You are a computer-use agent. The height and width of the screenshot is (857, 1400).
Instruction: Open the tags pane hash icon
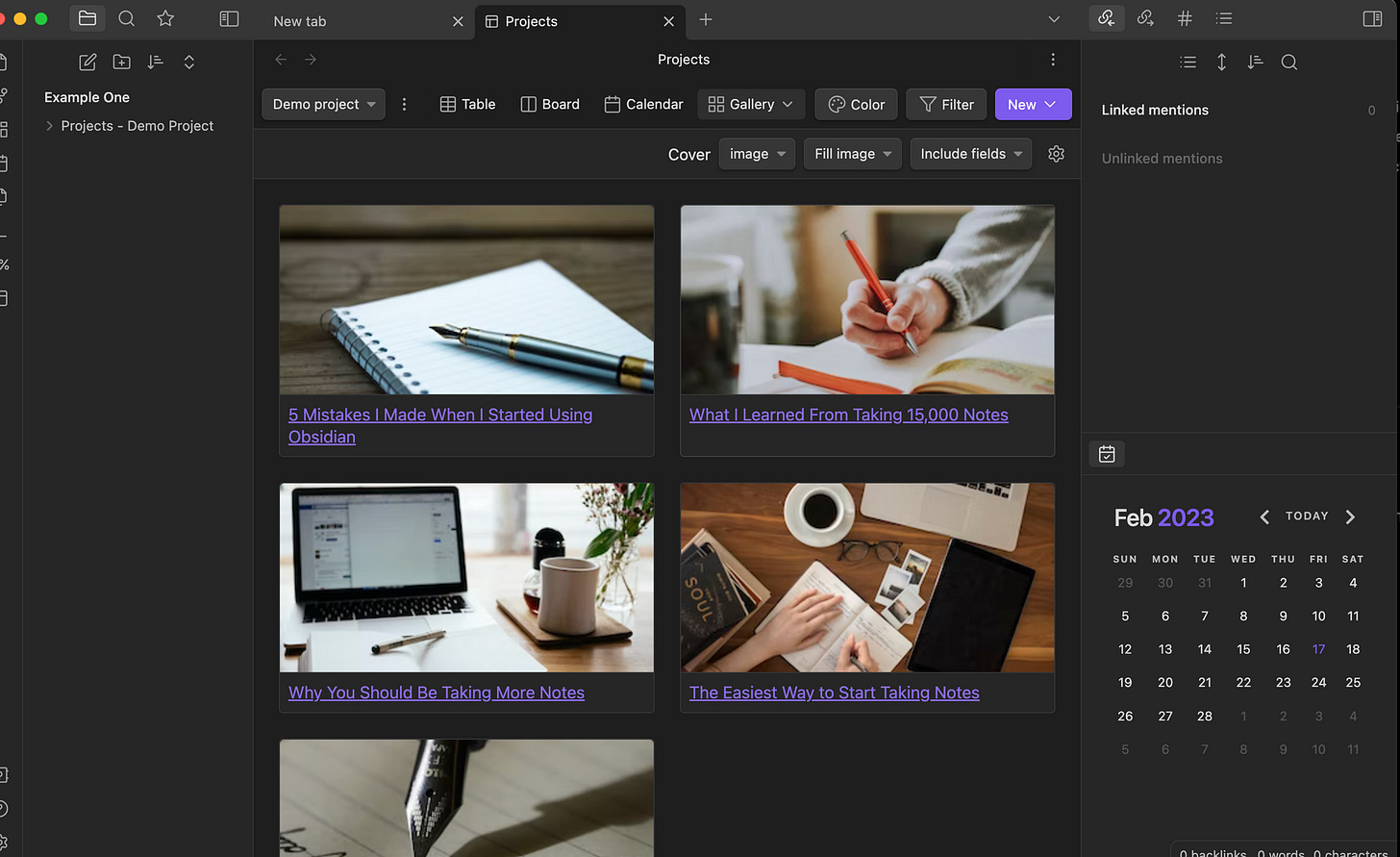tap(1185, 18)
